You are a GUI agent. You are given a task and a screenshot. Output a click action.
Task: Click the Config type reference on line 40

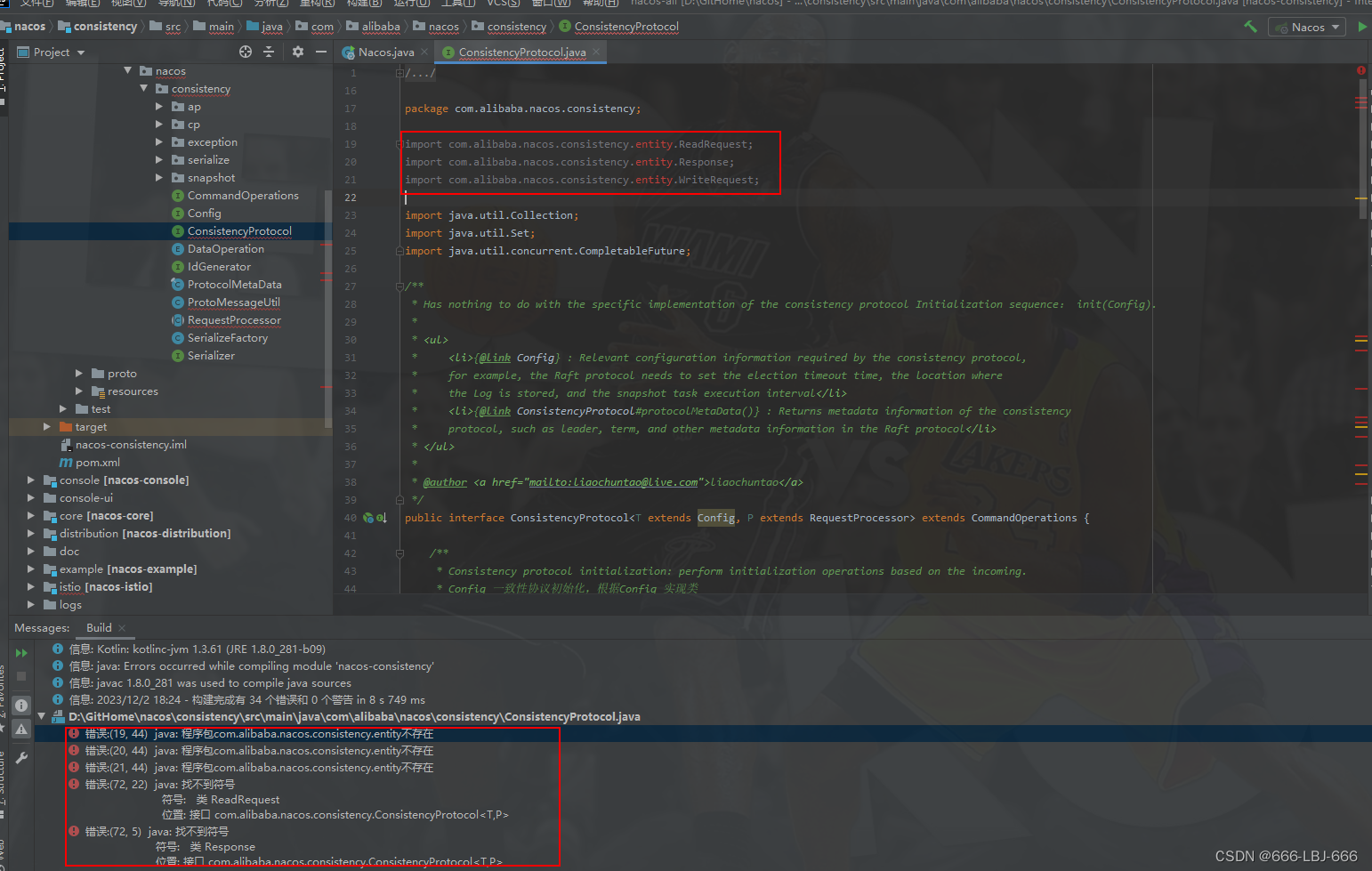click(x=715, y=518)
